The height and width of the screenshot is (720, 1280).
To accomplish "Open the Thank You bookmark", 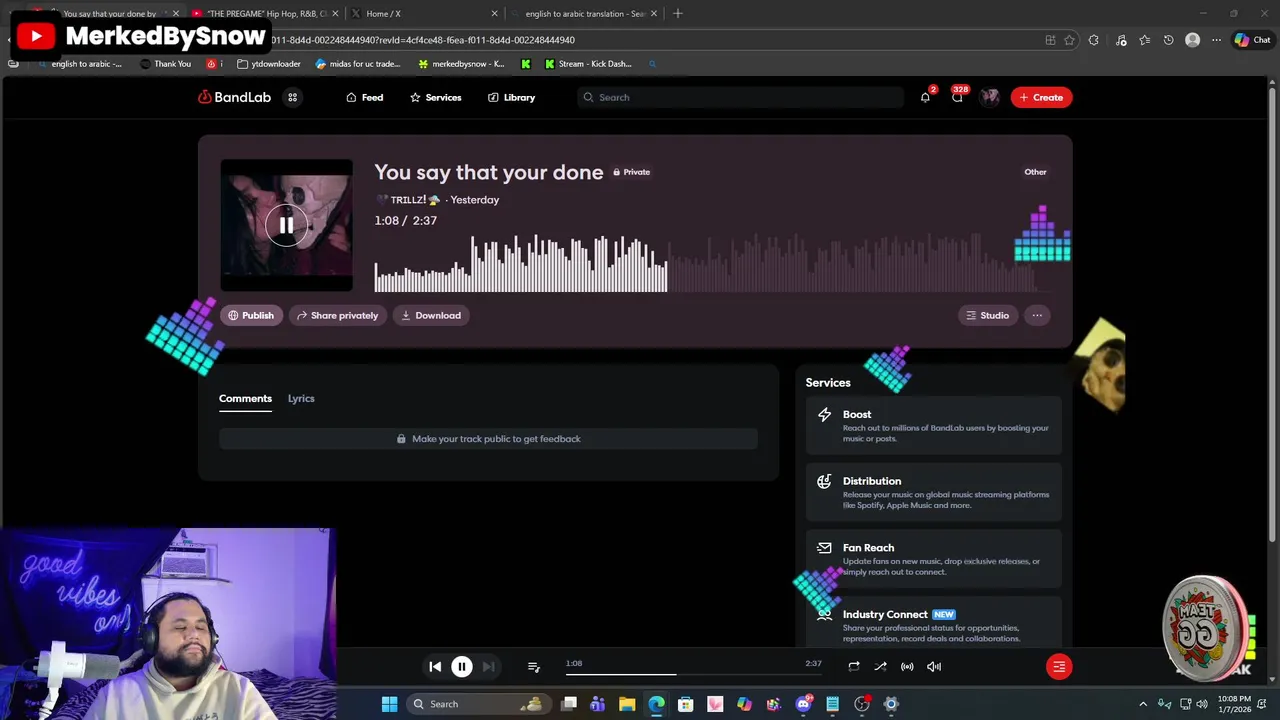I will 165,64.
